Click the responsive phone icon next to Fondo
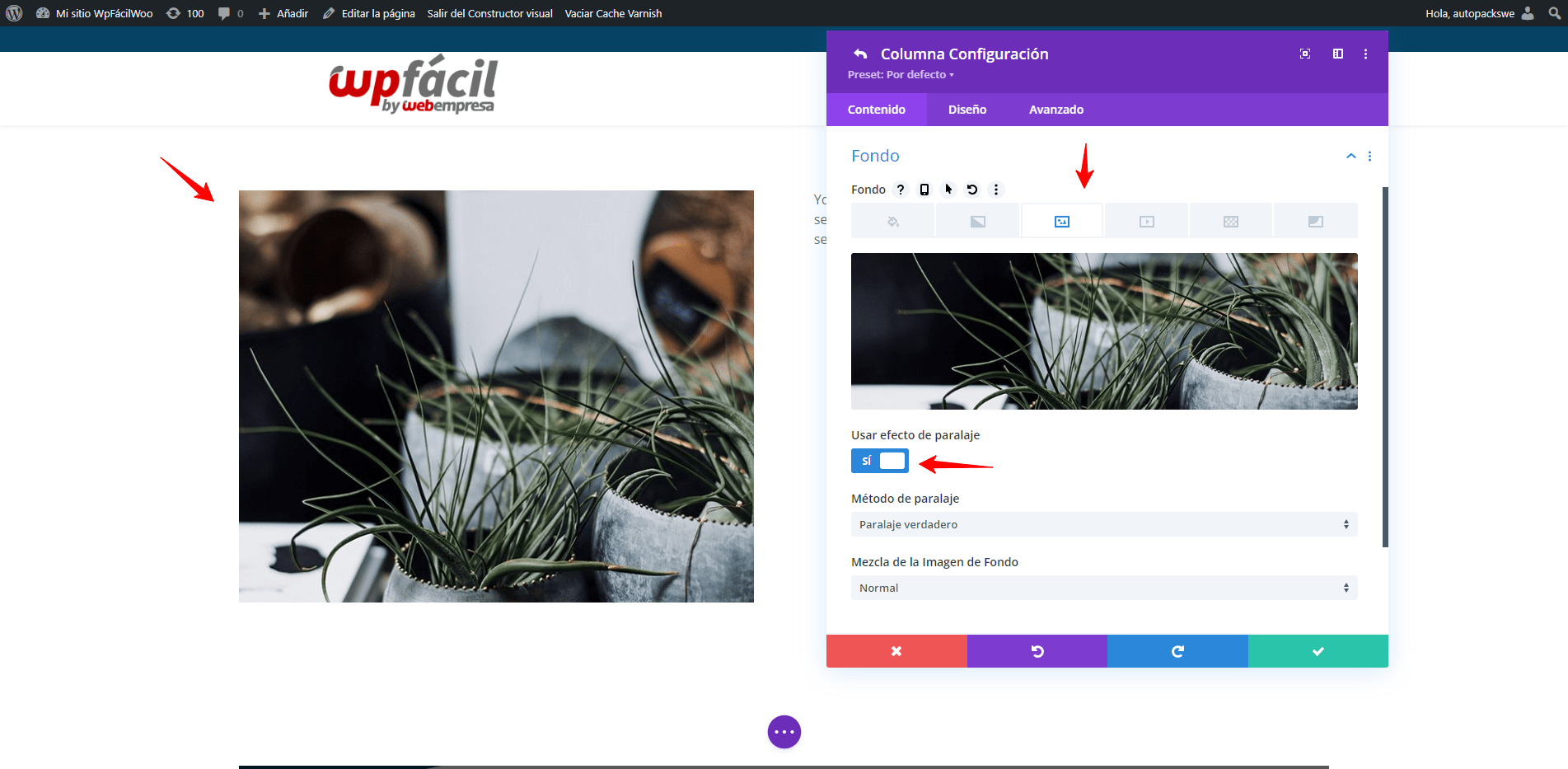1568x769 pixels. (924, 190)
